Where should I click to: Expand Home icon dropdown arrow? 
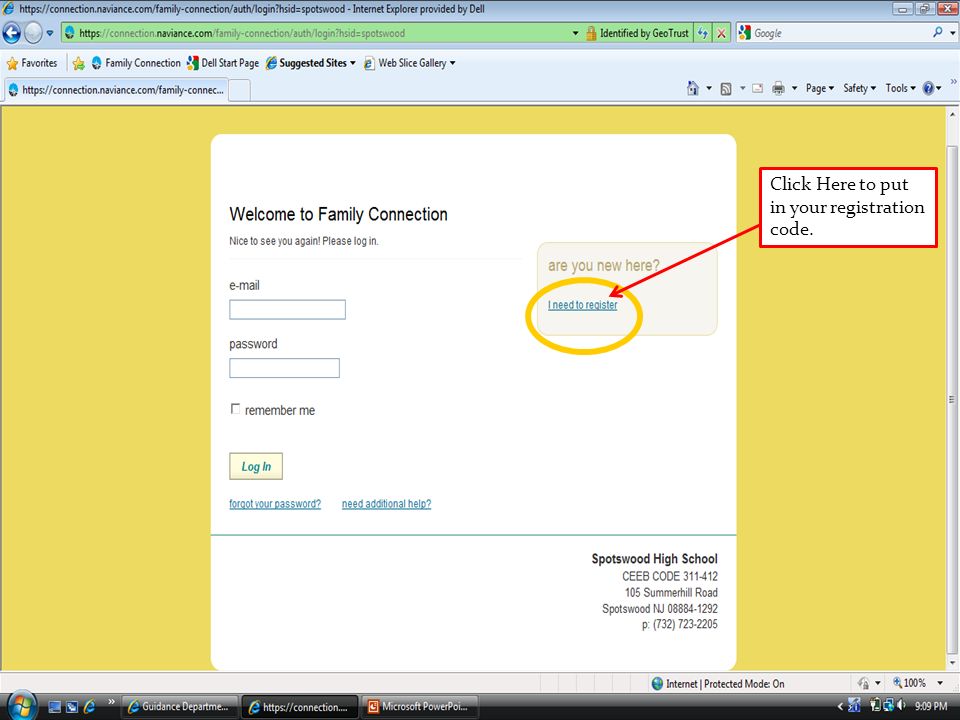coord(709,88)
